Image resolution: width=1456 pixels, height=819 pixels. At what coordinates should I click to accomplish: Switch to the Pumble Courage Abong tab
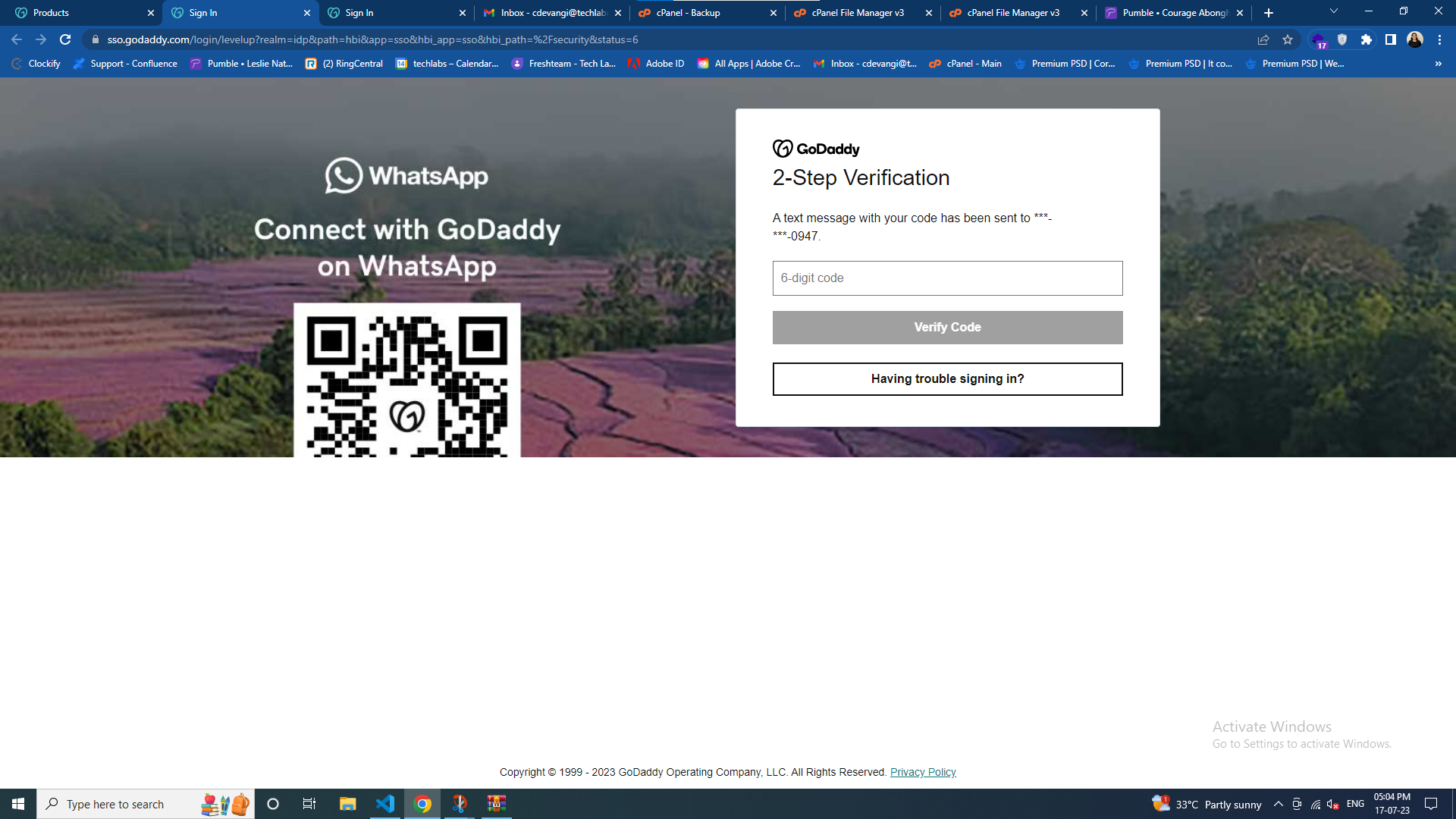1175,13
